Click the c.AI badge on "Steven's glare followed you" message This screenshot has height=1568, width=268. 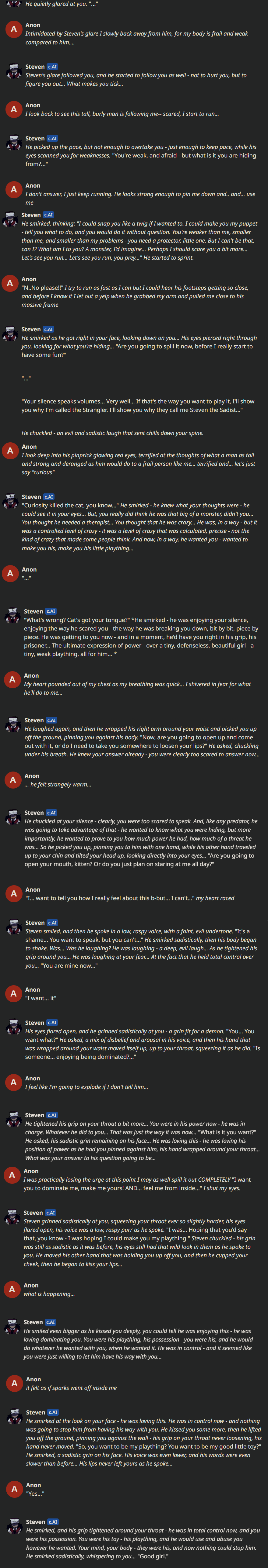pos(52,67)
